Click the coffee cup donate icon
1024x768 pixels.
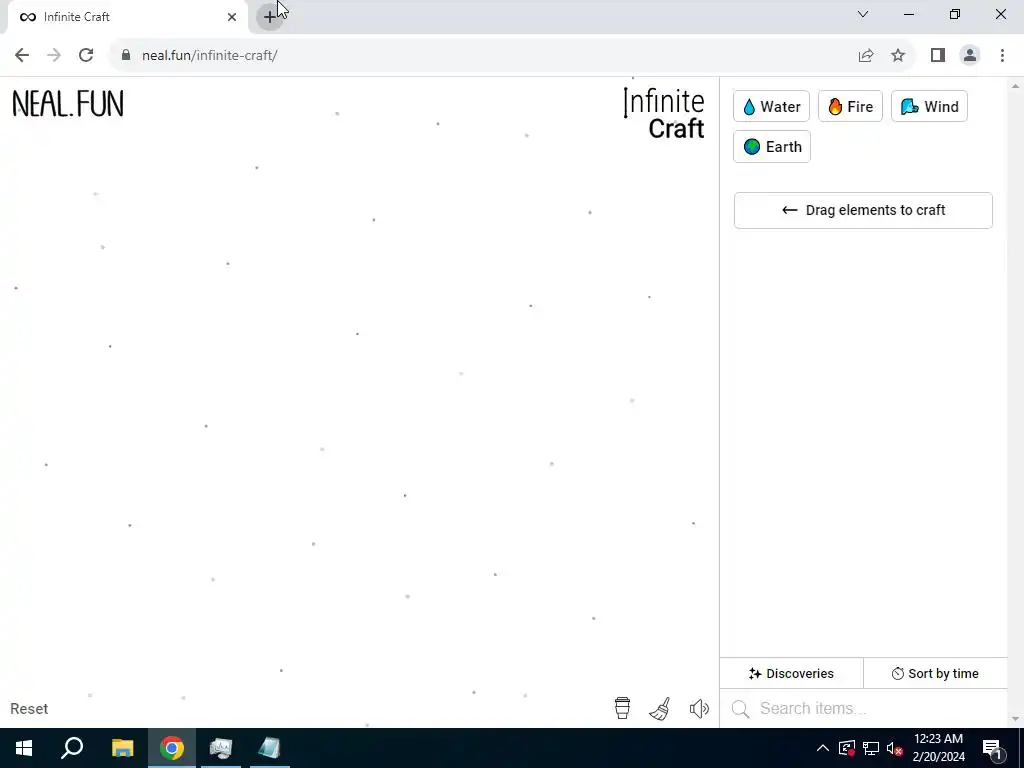click(622, 708)
